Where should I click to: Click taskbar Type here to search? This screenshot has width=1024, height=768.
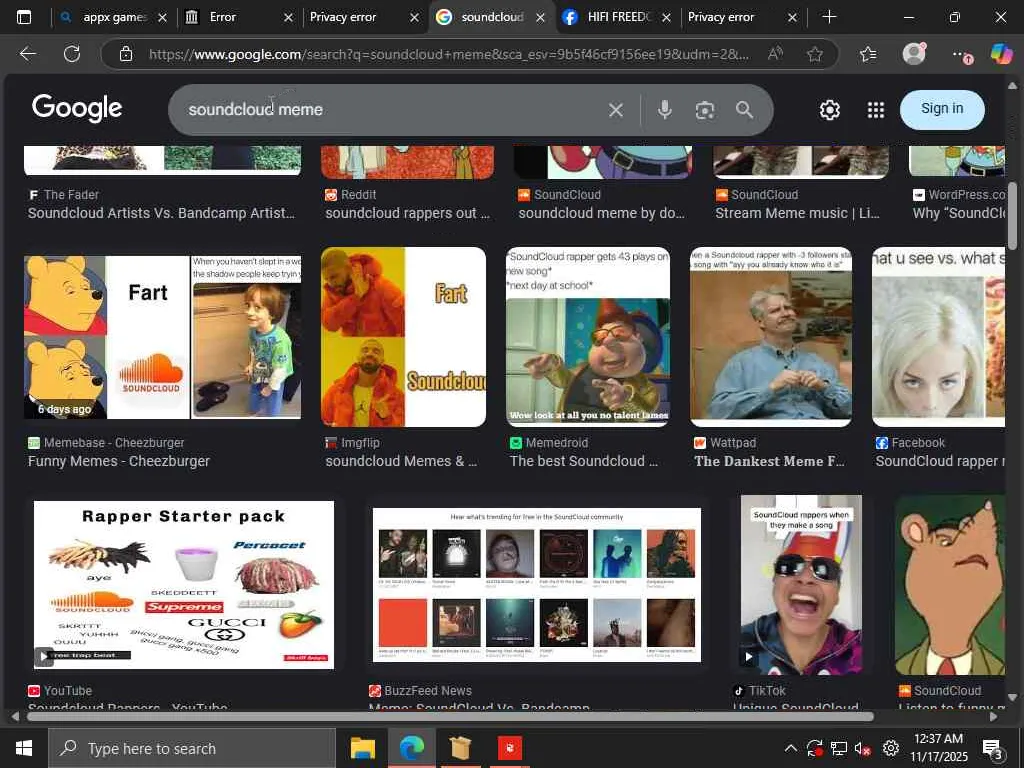click(192, 748)
